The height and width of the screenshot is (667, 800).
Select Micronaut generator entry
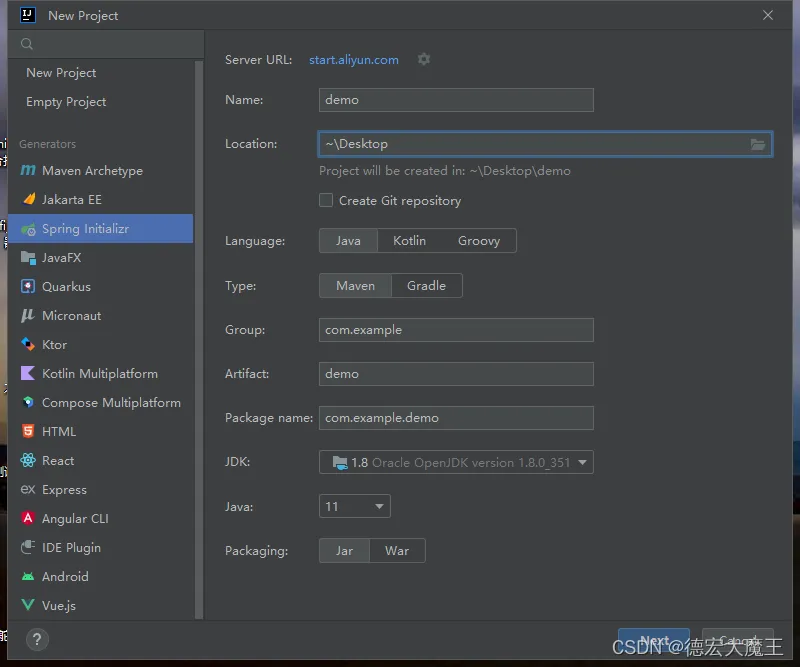point(101,315)
